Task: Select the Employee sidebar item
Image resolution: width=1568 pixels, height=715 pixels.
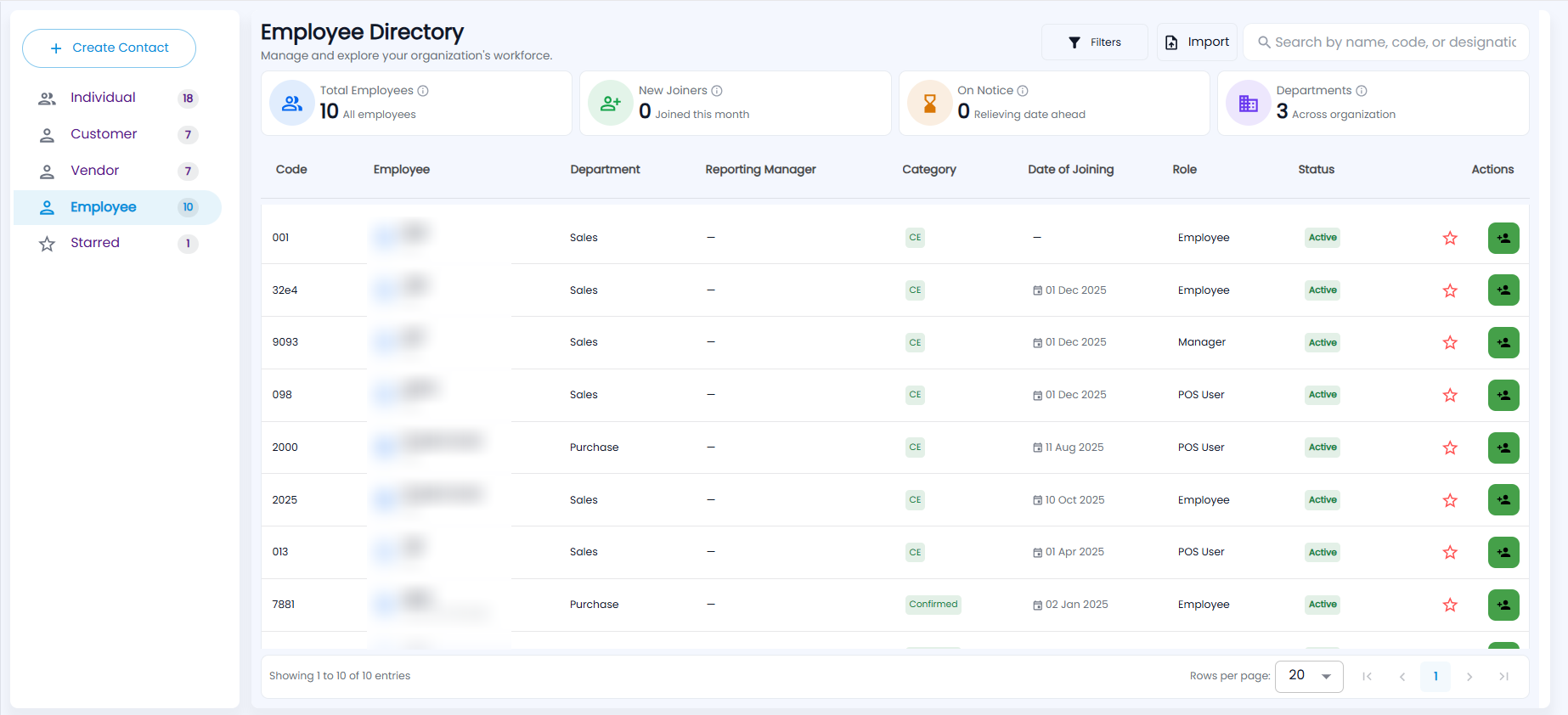Action: (x=117, y=208)
